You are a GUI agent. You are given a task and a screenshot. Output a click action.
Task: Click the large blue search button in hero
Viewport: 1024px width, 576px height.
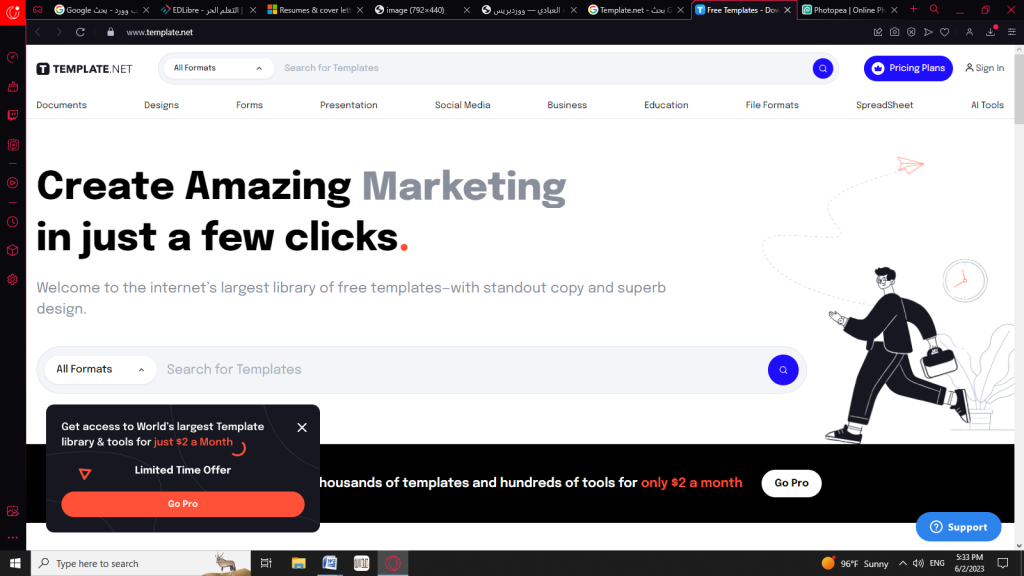click(783, 370)
